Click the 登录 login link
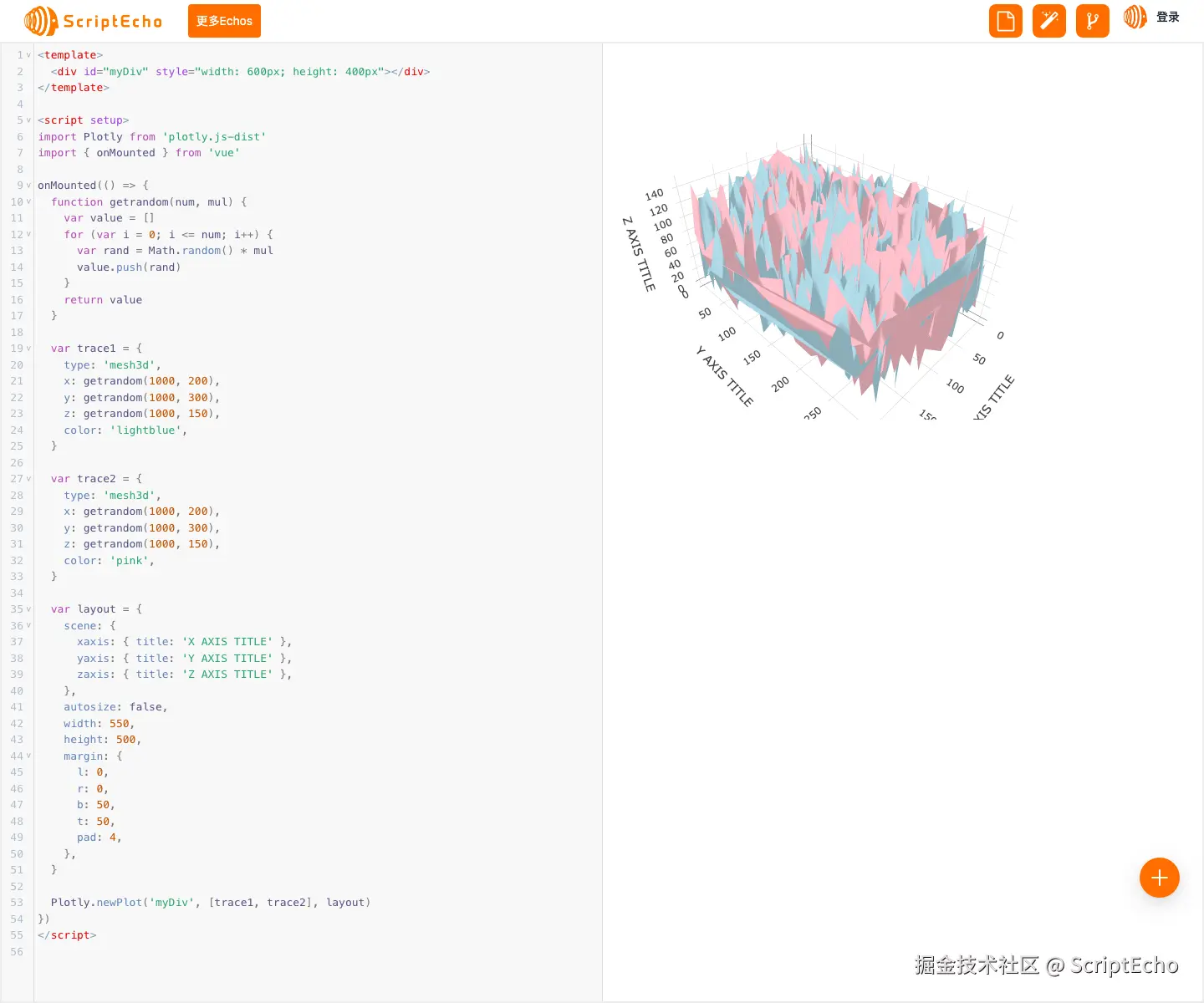 point(1168,17)
